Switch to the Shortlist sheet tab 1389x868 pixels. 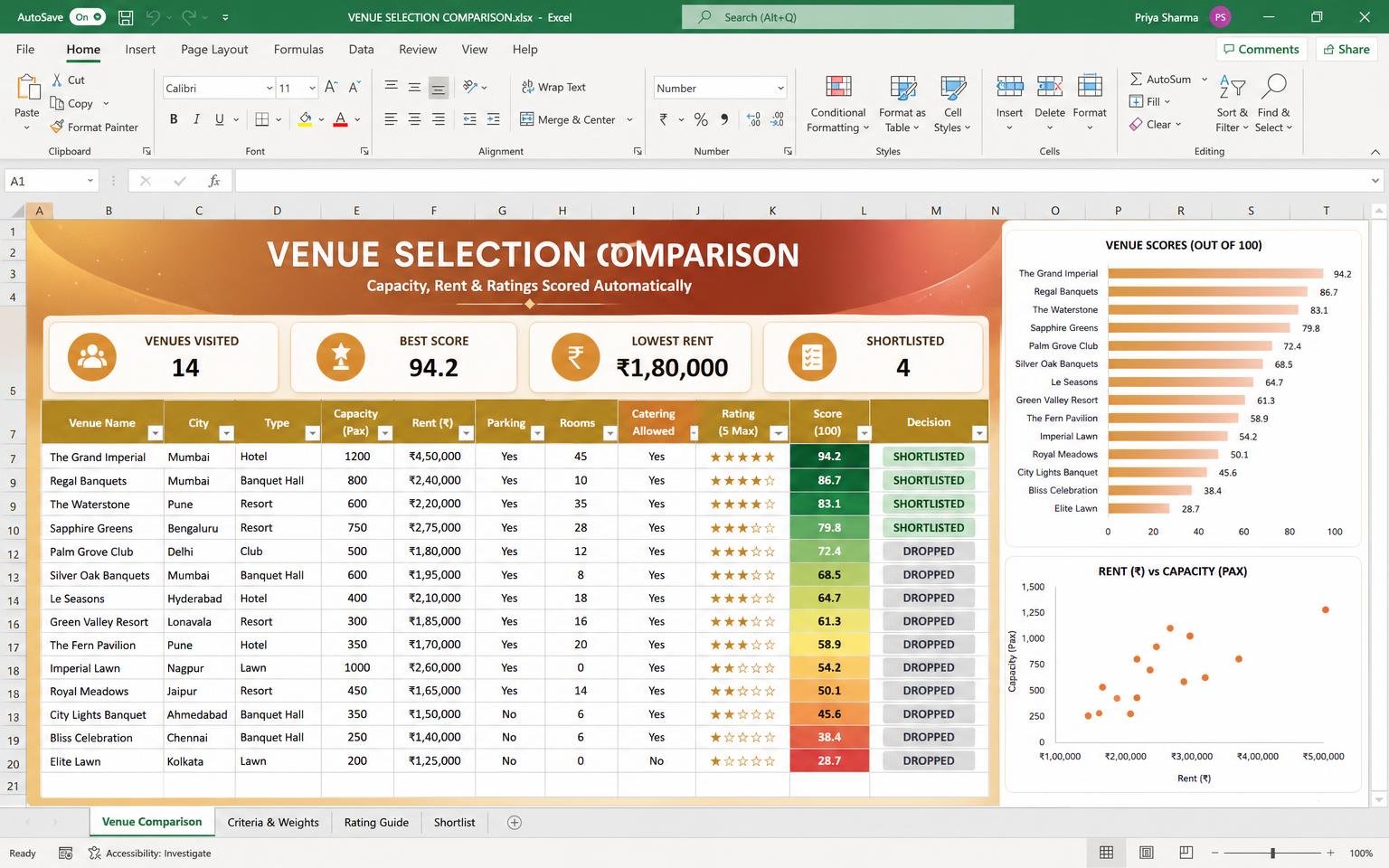(x=454, y=822)
